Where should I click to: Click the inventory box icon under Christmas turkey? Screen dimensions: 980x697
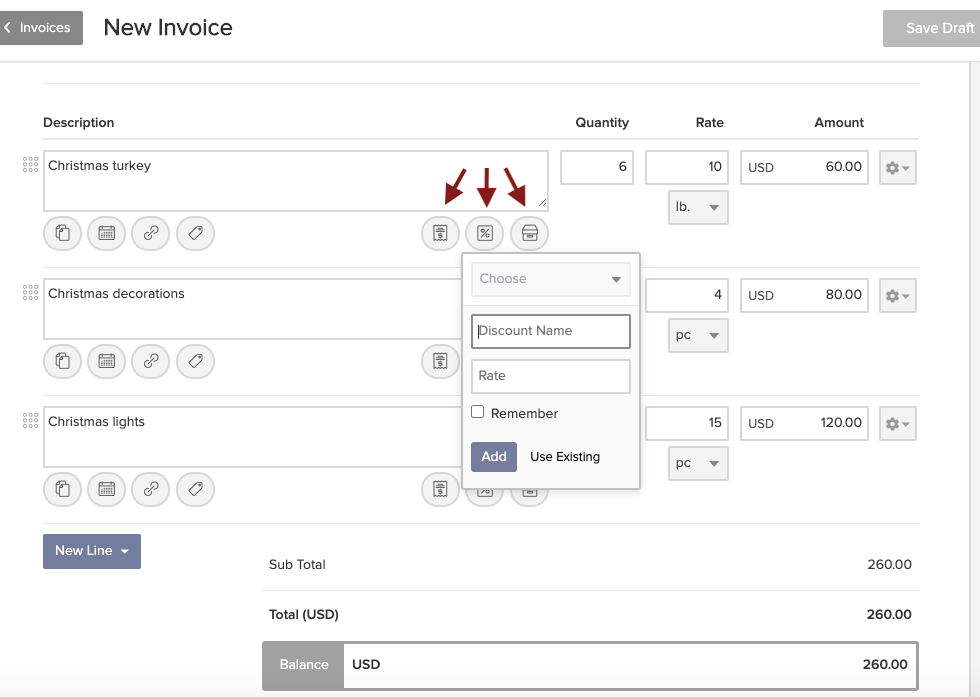529,233
